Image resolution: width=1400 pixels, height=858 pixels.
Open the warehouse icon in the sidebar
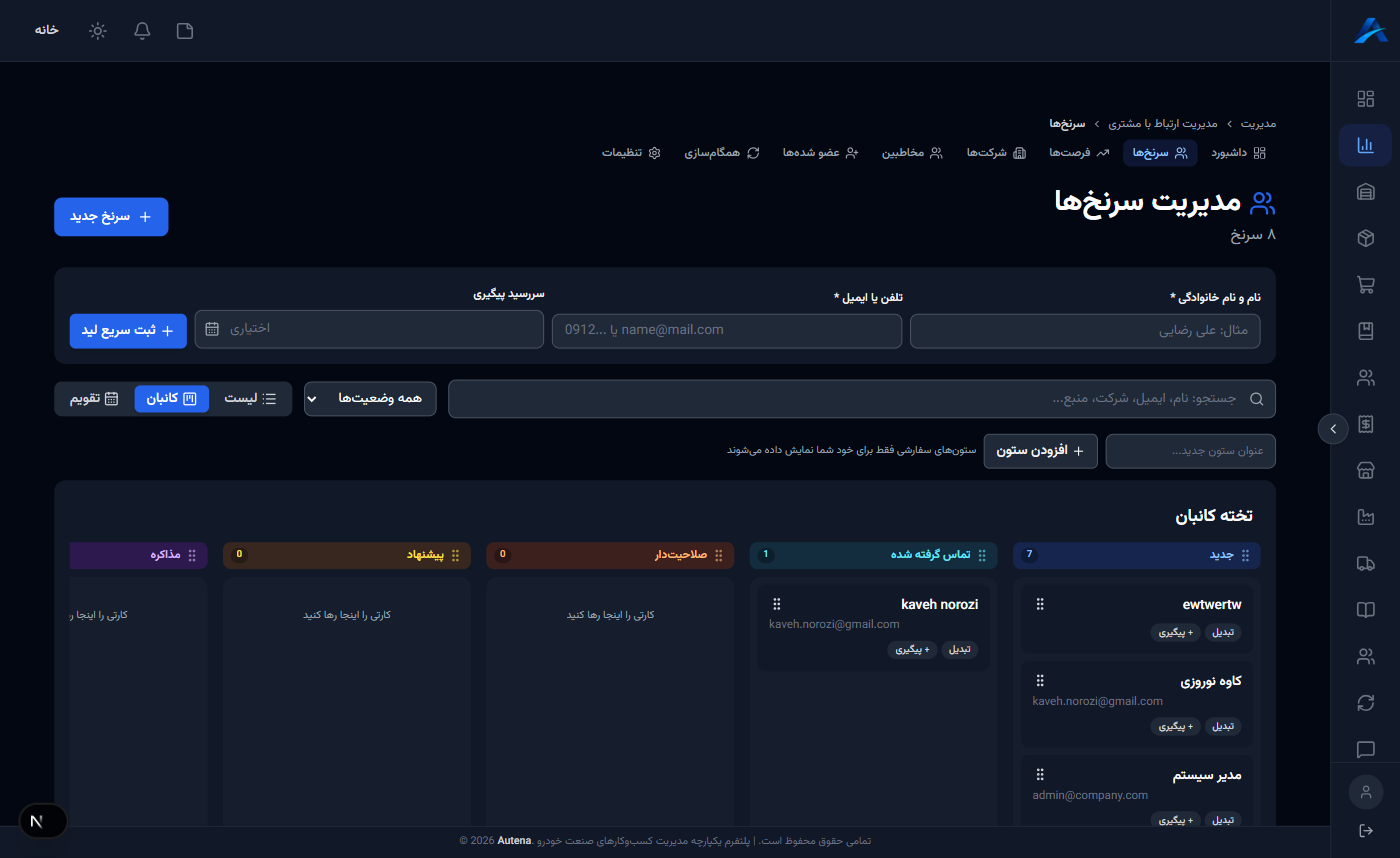[x=1365, y=192]
